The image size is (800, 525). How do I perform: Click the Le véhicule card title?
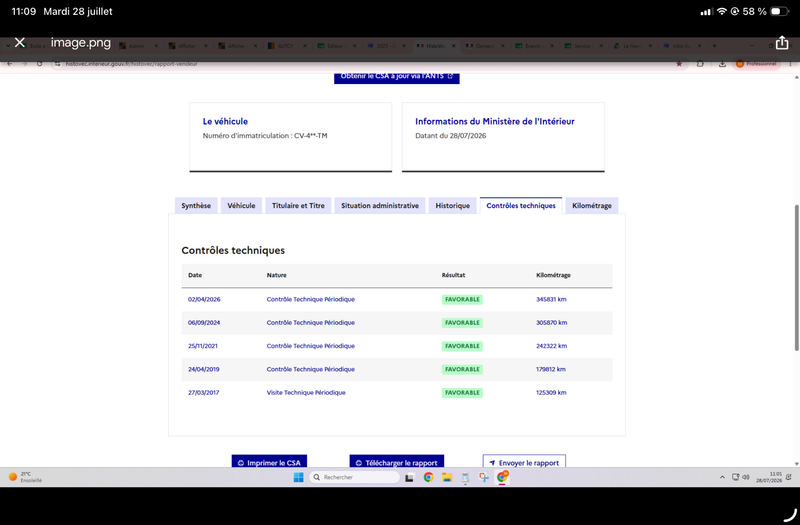[x=225, y=121]
